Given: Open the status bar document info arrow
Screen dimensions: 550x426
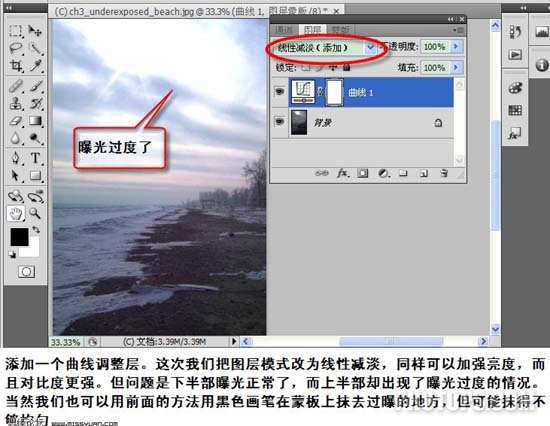Looking at the screenshot, I should pyautogui.click(x=234, y=341).
